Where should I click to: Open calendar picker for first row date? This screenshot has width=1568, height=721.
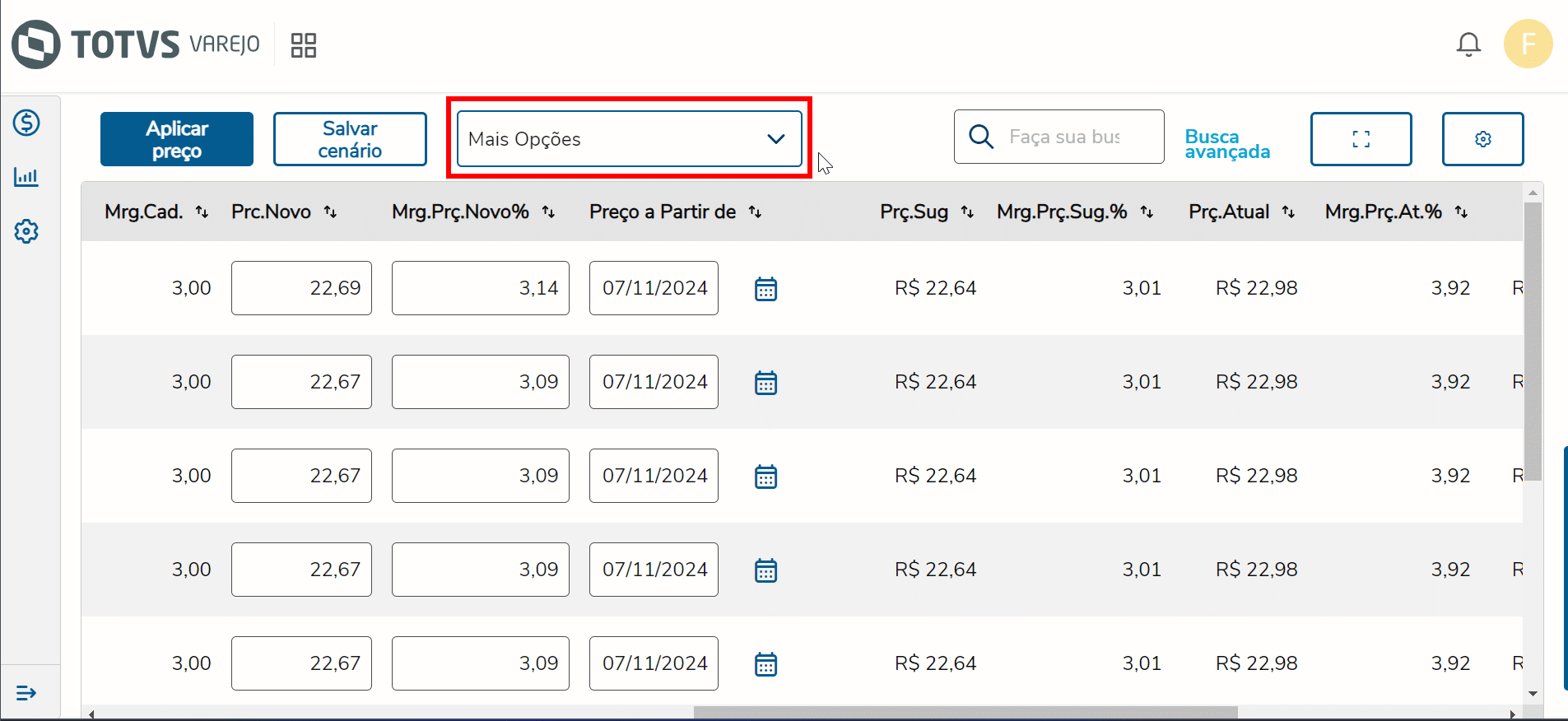coord(765,289)
